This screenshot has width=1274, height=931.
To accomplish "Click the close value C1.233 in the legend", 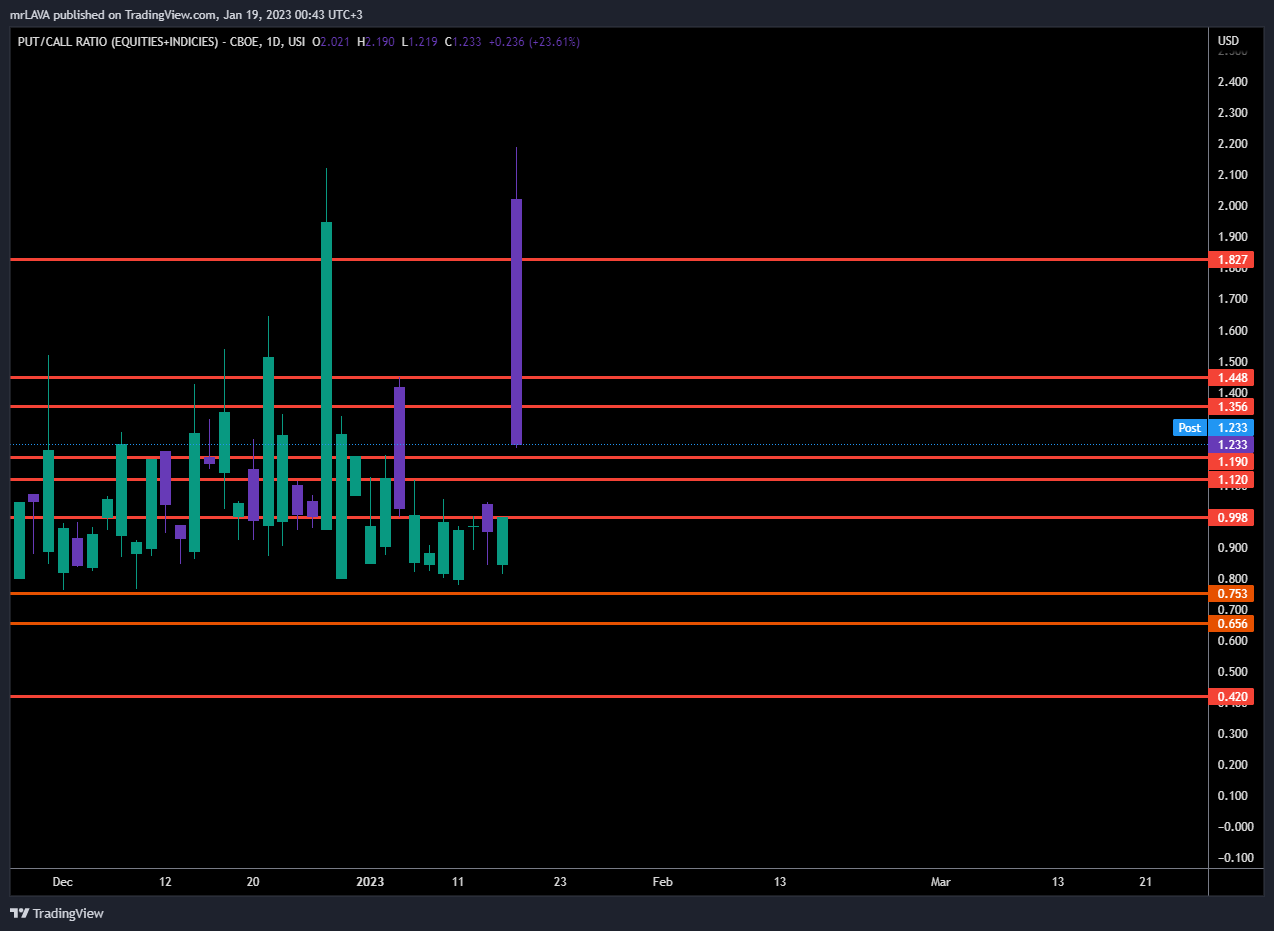I will [x=463, y=42].
